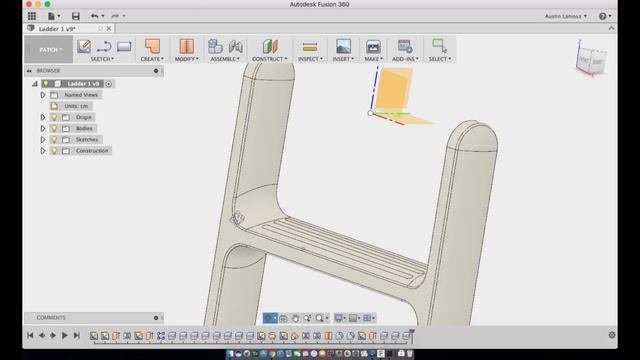Click the Make 3D print icon
The width and height of the screenshot is (640, 360).
(373, 46)
